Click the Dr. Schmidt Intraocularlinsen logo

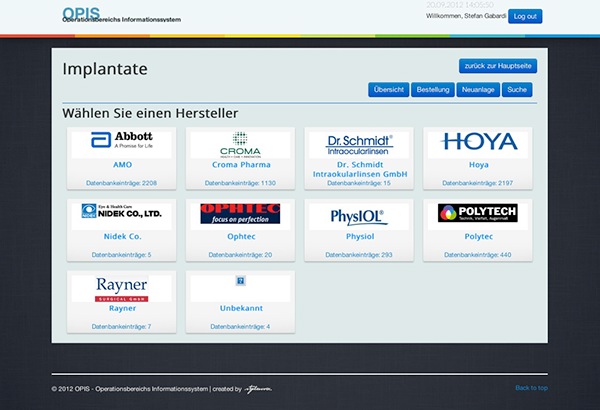tap(359, 145)
